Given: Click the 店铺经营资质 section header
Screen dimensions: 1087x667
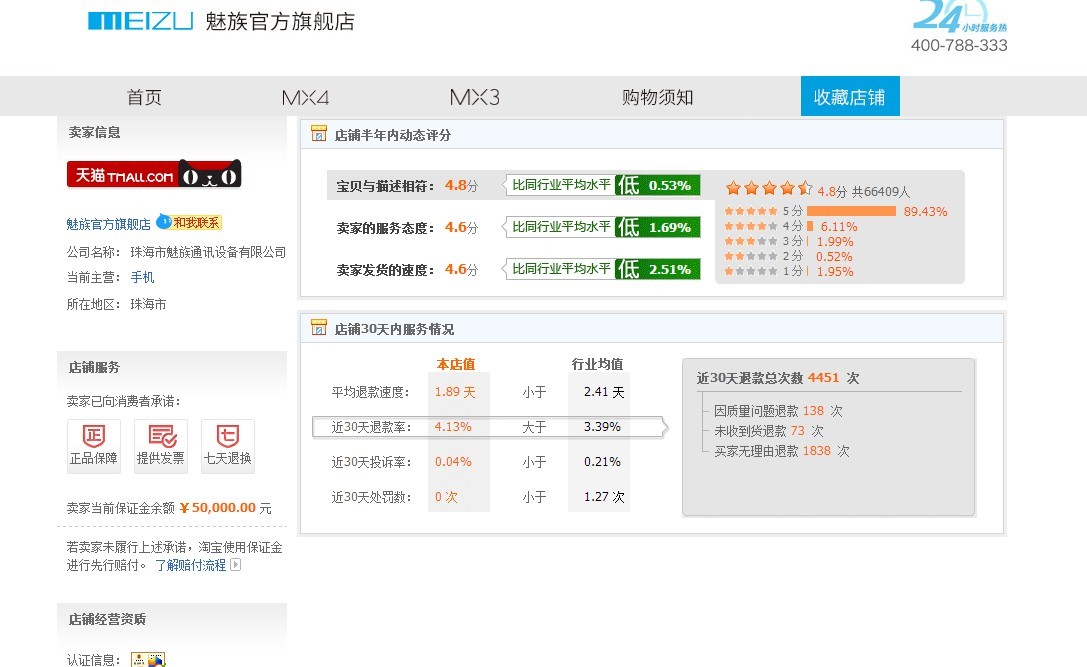Looking at the screenshot, I should pyautogui.click(x=107, y=619).
